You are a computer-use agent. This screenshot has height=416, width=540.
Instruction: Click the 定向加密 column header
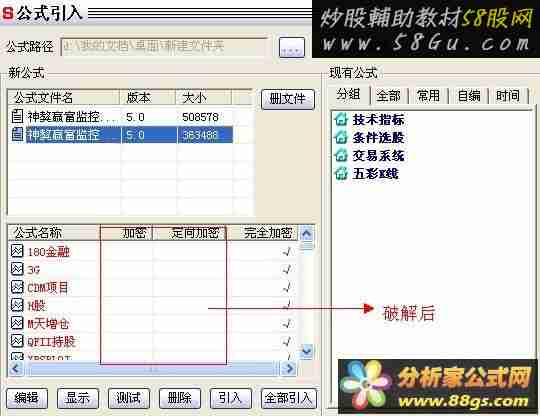189,233
